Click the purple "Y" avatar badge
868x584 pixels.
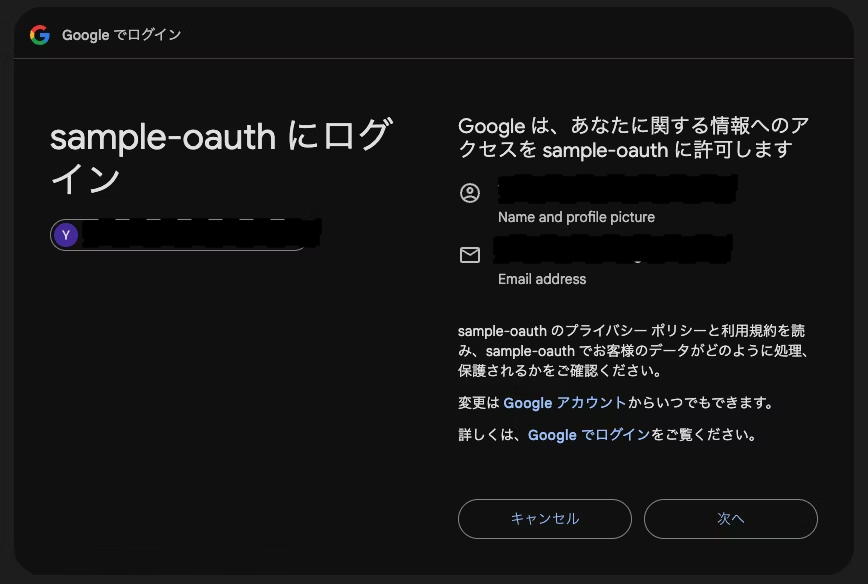pos(66,234)
